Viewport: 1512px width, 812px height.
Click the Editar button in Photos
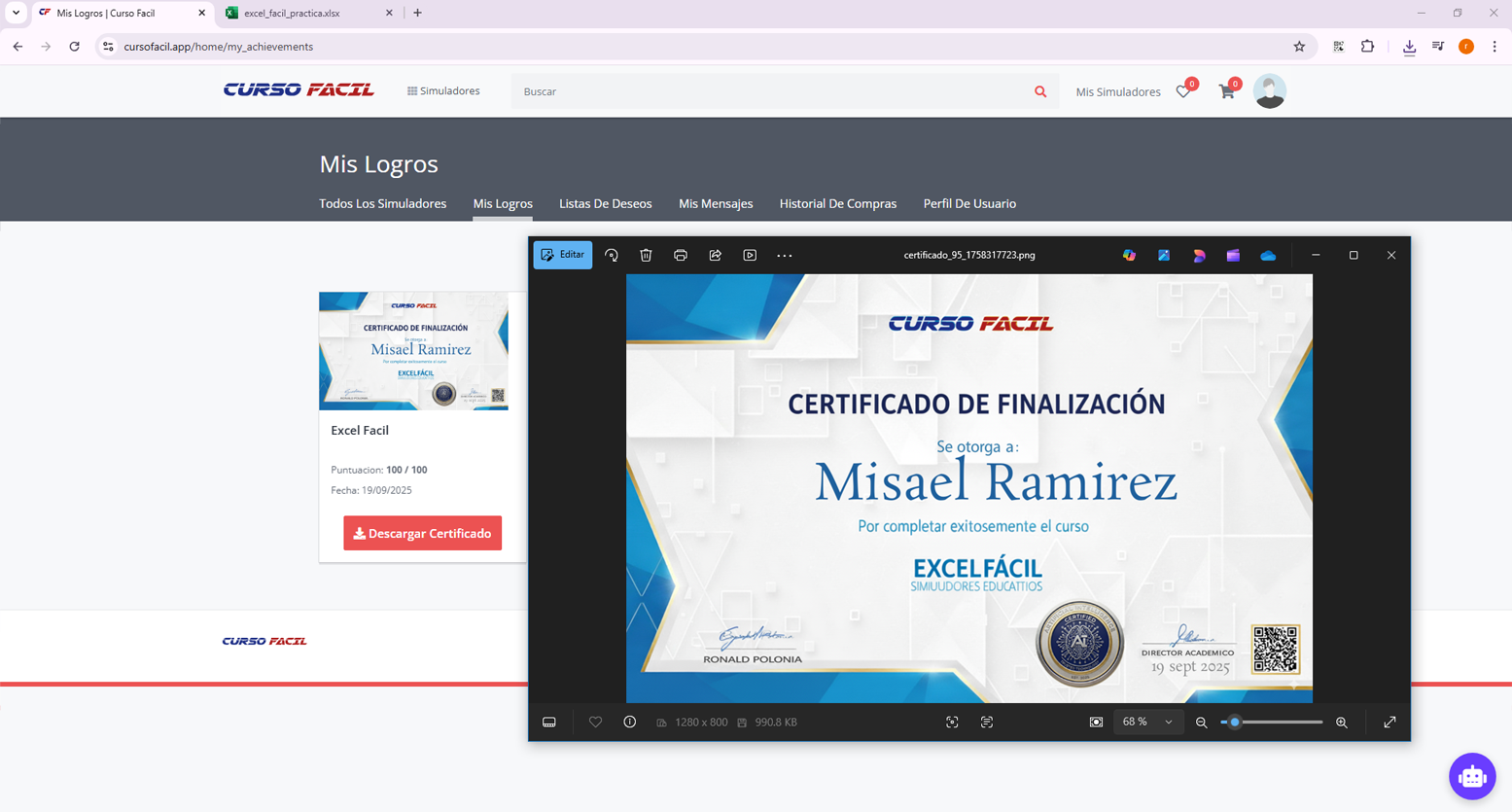(x=563, y=255)
